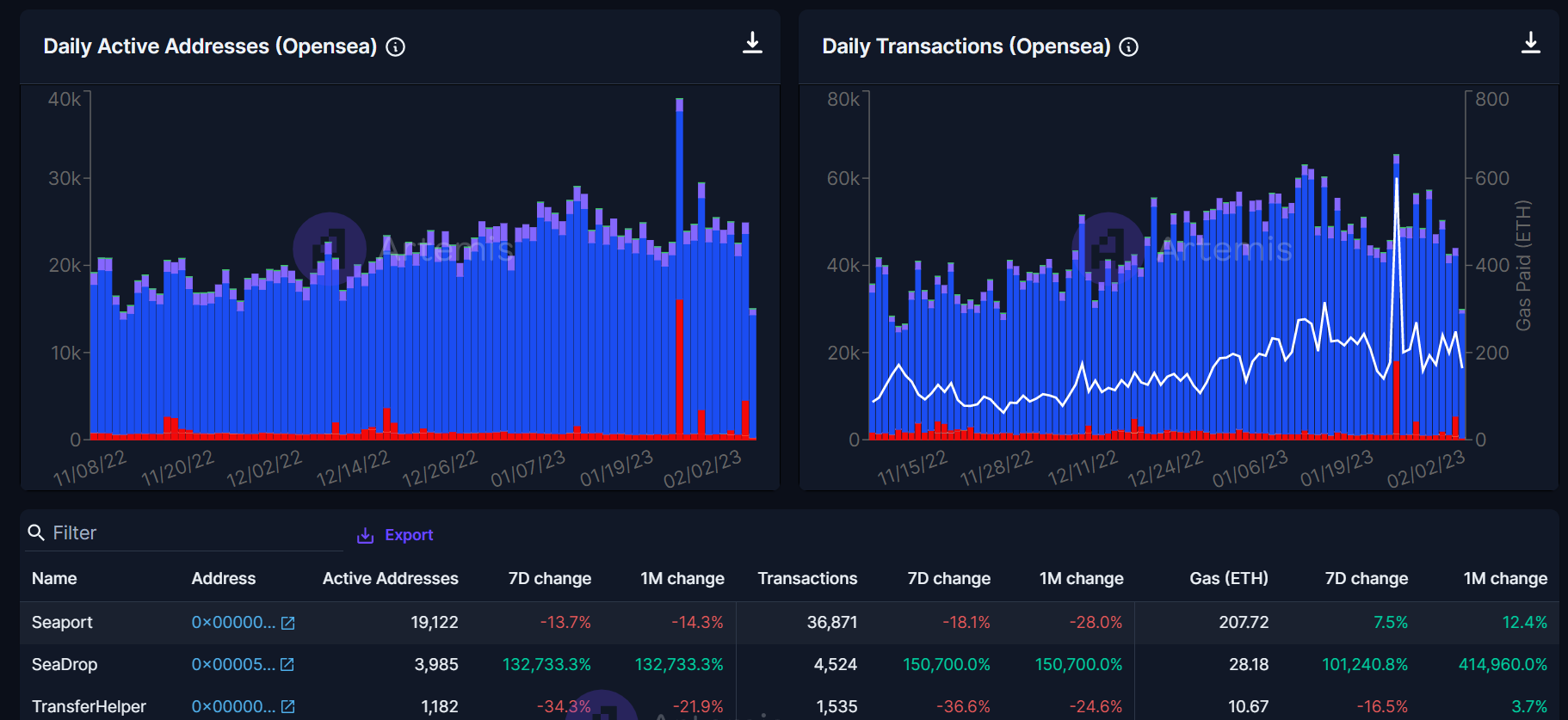Select the Seaport row name
The image size is (1568, 720).
(x=62, y=622)
